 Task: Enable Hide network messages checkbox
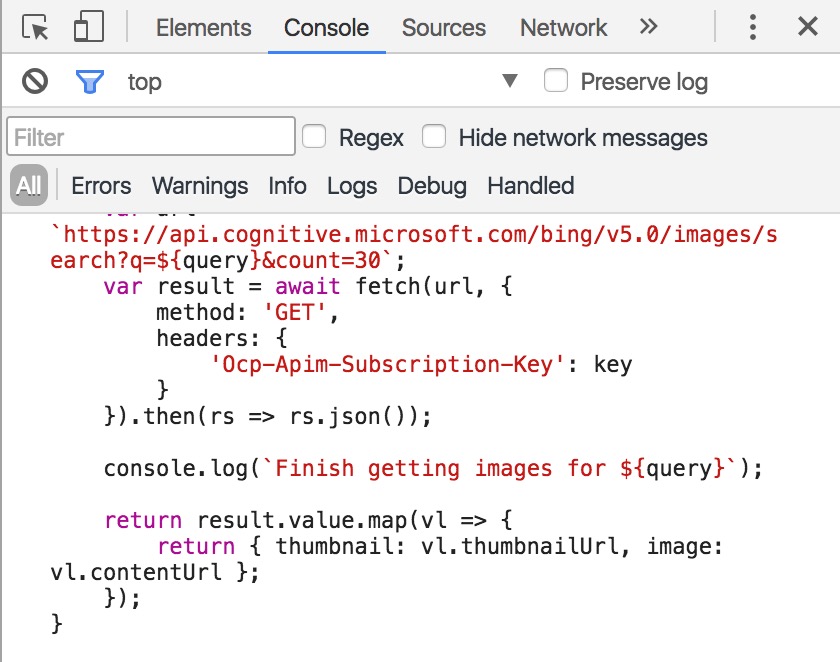click(434, 136)
